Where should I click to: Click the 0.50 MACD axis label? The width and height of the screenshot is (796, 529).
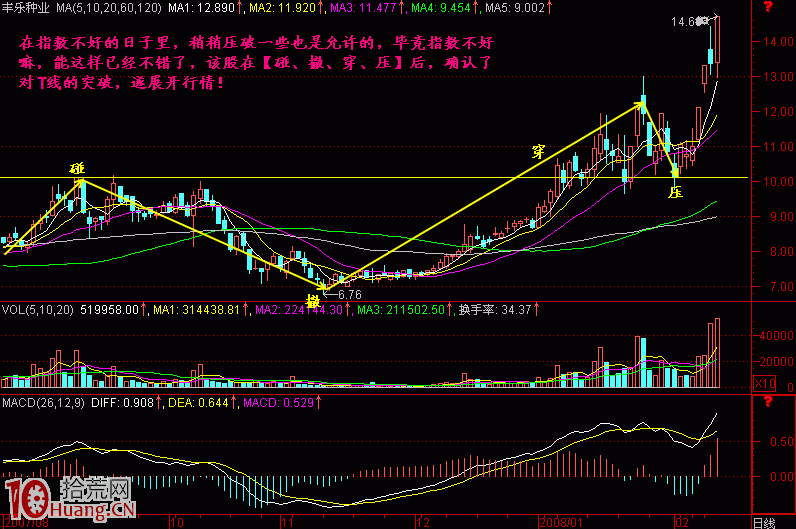782,442
